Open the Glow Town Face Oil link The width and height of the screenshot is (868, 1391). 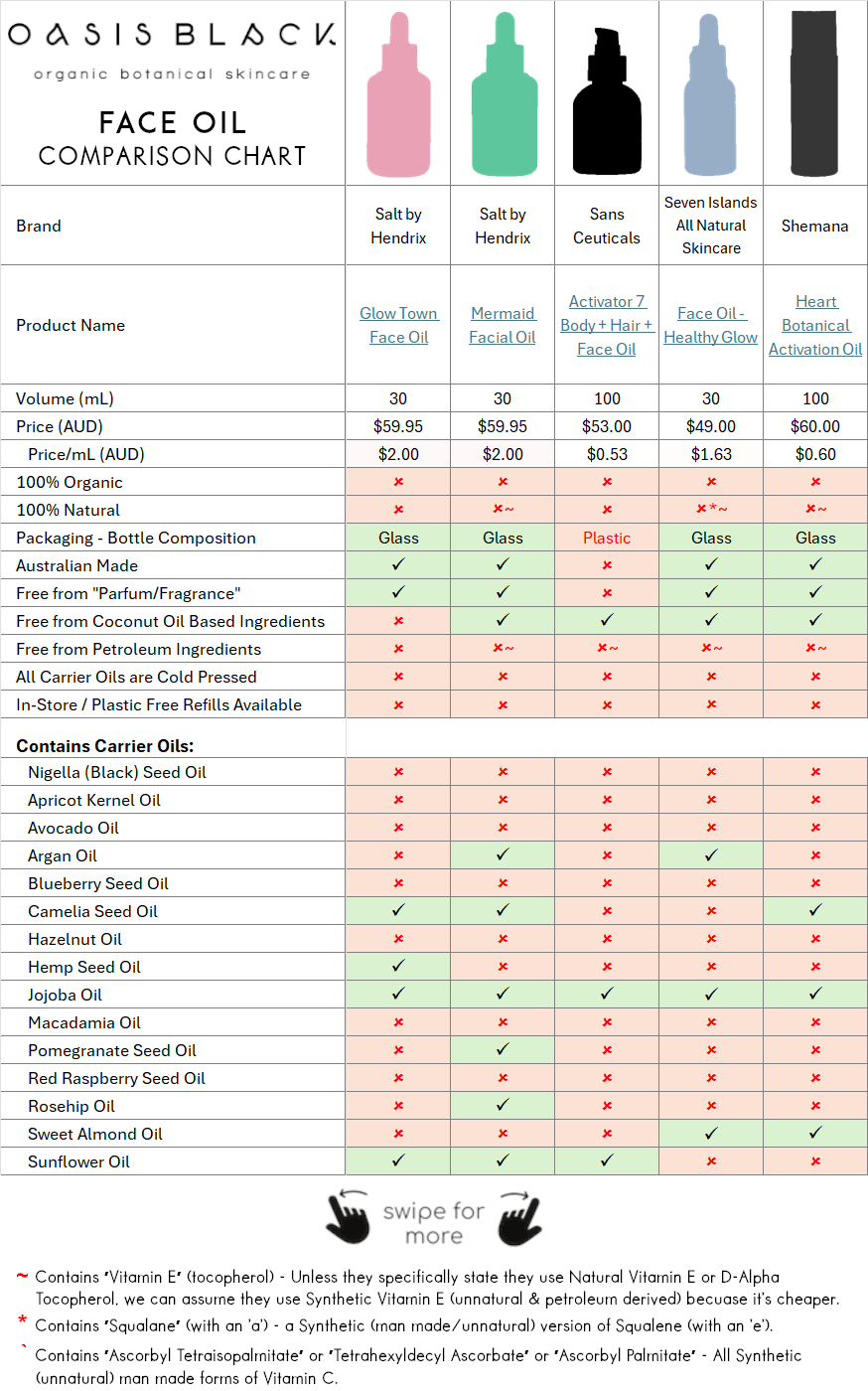(398, 325)
